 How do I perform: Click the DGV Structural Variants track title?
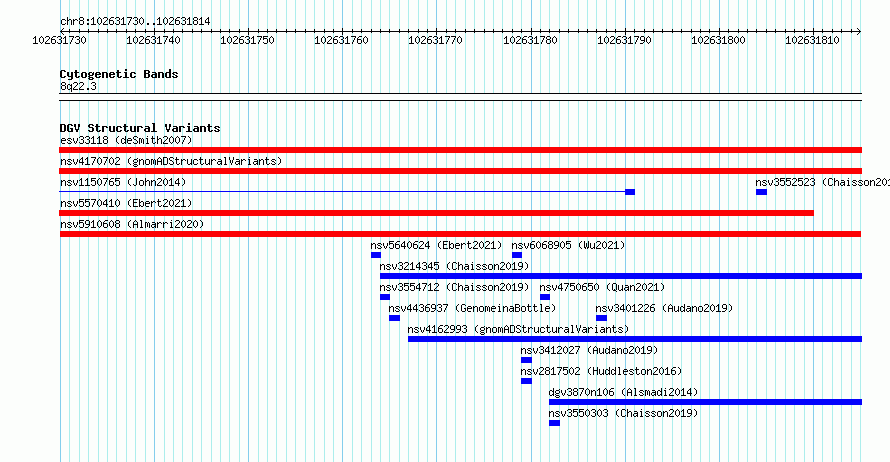140,128
